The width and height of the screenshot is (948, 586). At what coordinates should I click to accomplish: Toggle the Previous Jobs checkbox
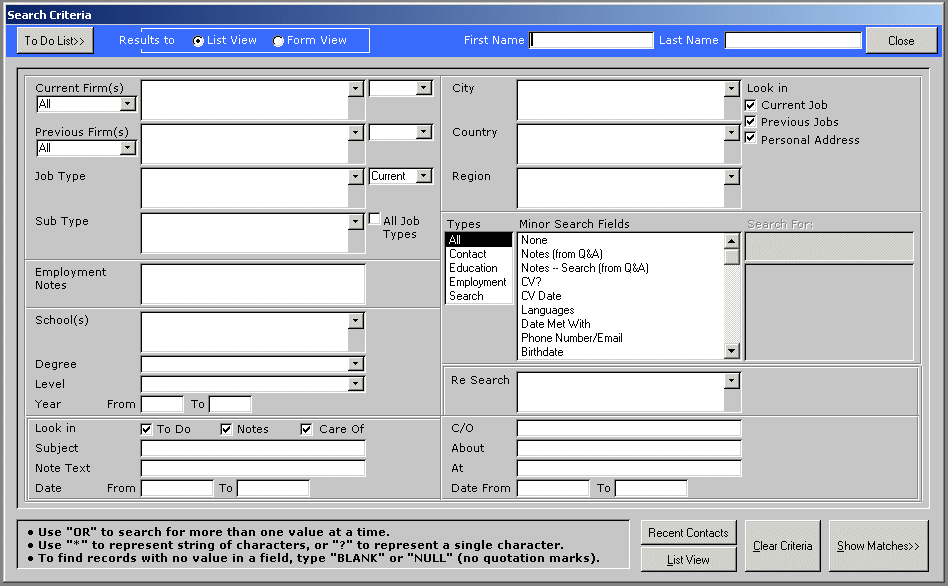tap(750, 122)
